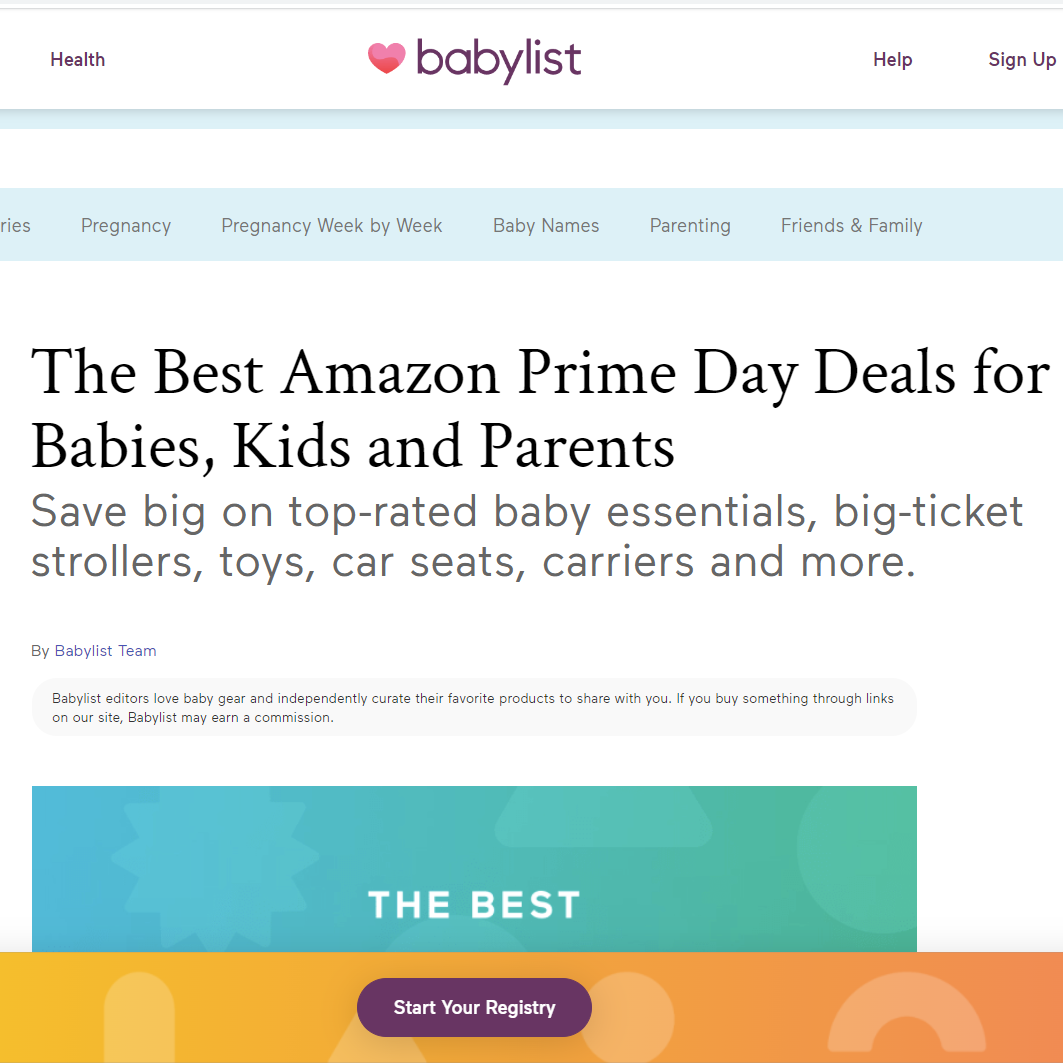1063x1063 pixels.
Task: Click the babylist wordmark text
Action: 498,60
